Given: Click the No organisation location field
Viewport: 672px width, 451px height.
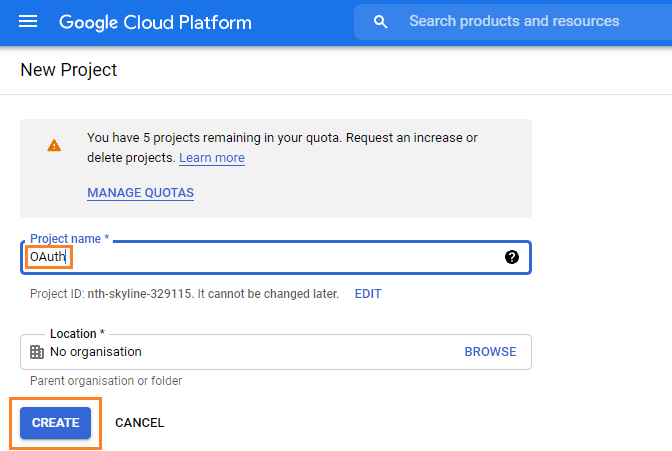Looking at the screenshot, I should click(x=276, y=352).
